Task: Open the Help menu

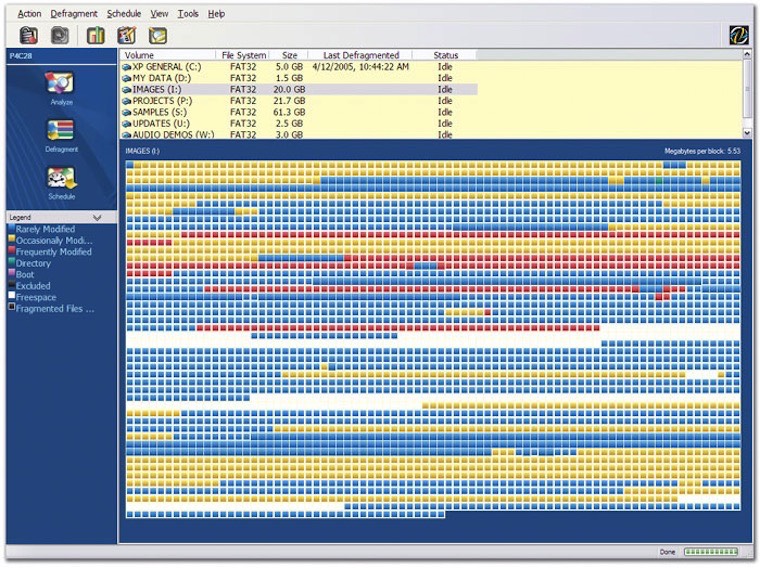Action: point(216,14)
